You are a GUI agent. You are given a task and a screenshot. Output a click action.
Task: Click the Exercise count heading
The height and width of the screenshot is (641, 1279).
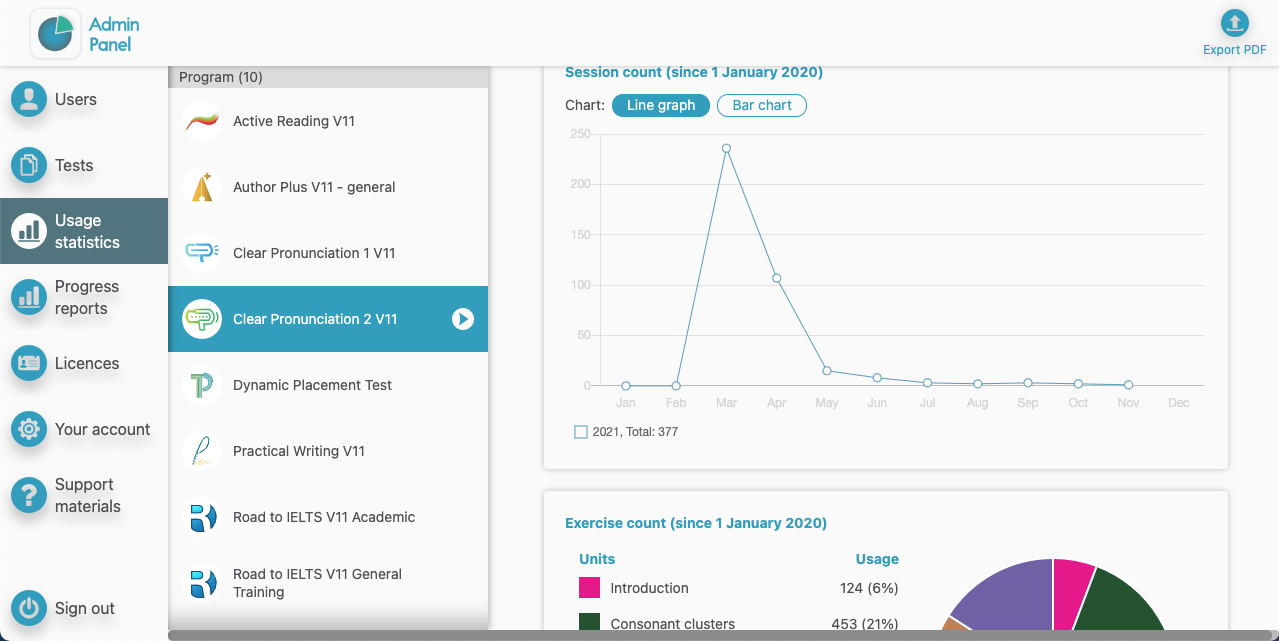pos(696,523)
